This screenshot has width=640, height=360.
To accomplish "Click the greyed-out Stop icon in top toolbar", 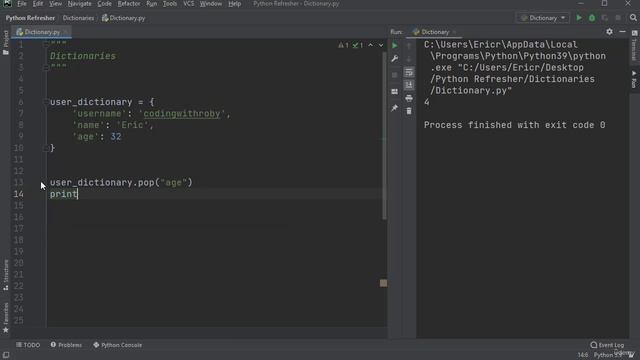I will coord(618,18).
